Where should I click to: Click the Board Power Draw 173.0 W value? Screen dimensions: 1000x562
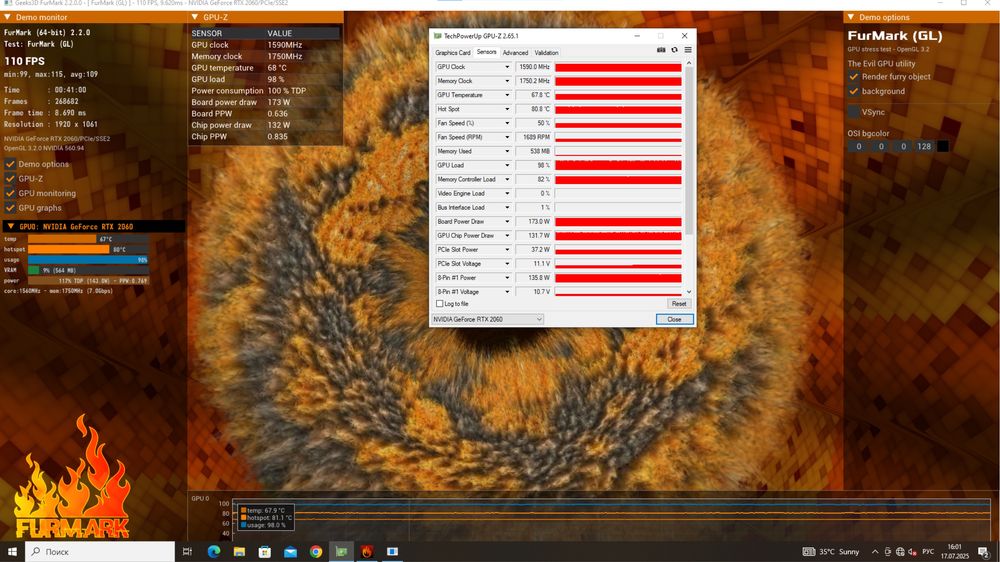533,221
